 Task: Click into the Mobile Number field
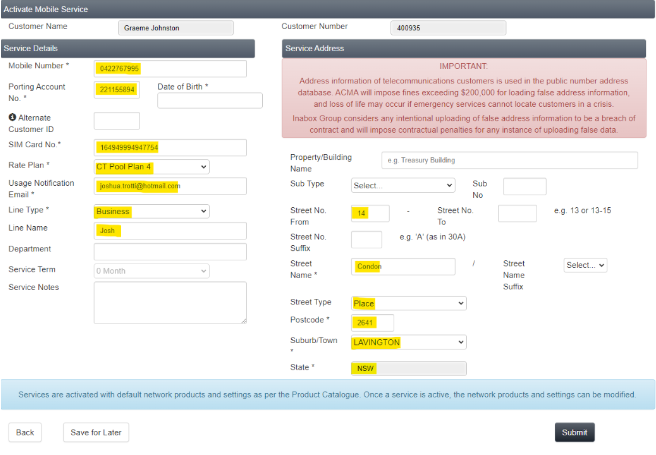click(x=169, y=69)
